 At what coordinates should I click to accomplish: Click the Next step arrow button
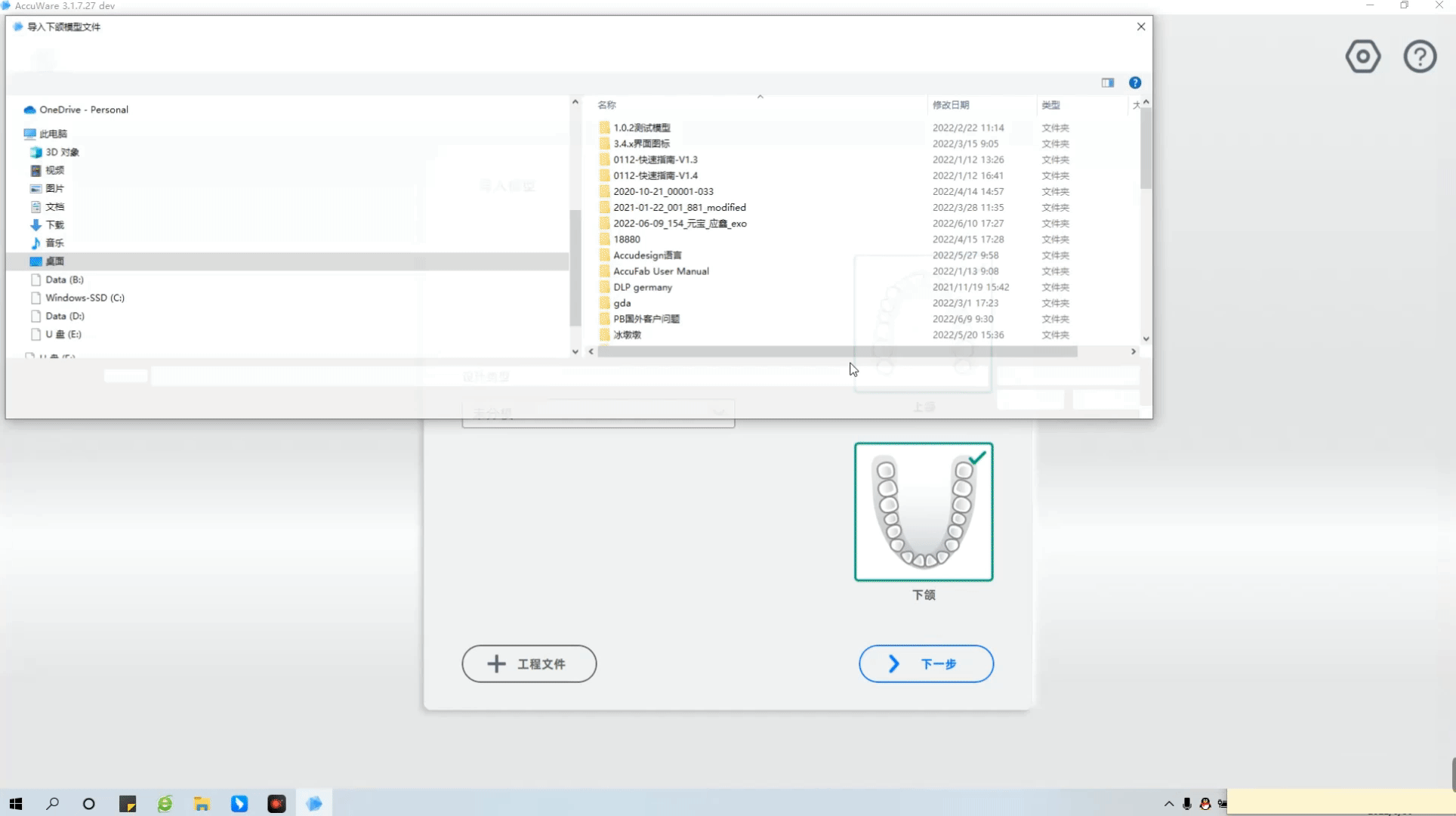point(926,663)
